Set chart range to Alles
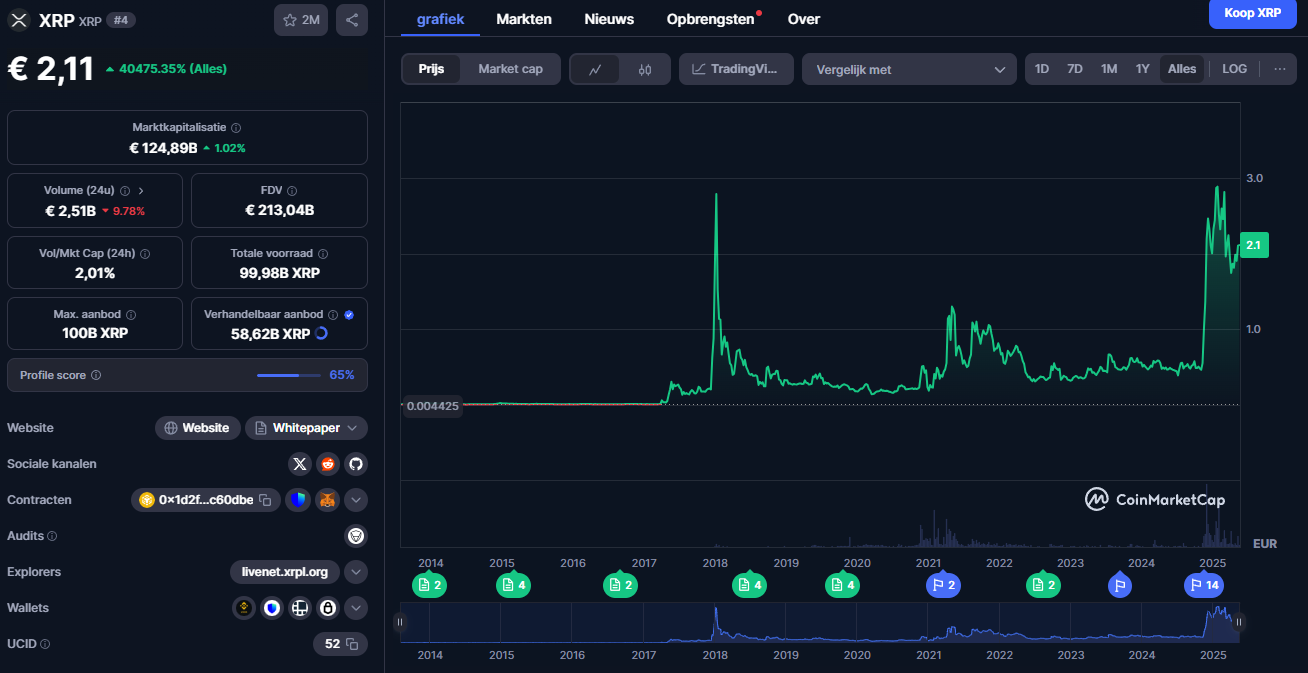 pyautogui.click(x=1182, y=69)
